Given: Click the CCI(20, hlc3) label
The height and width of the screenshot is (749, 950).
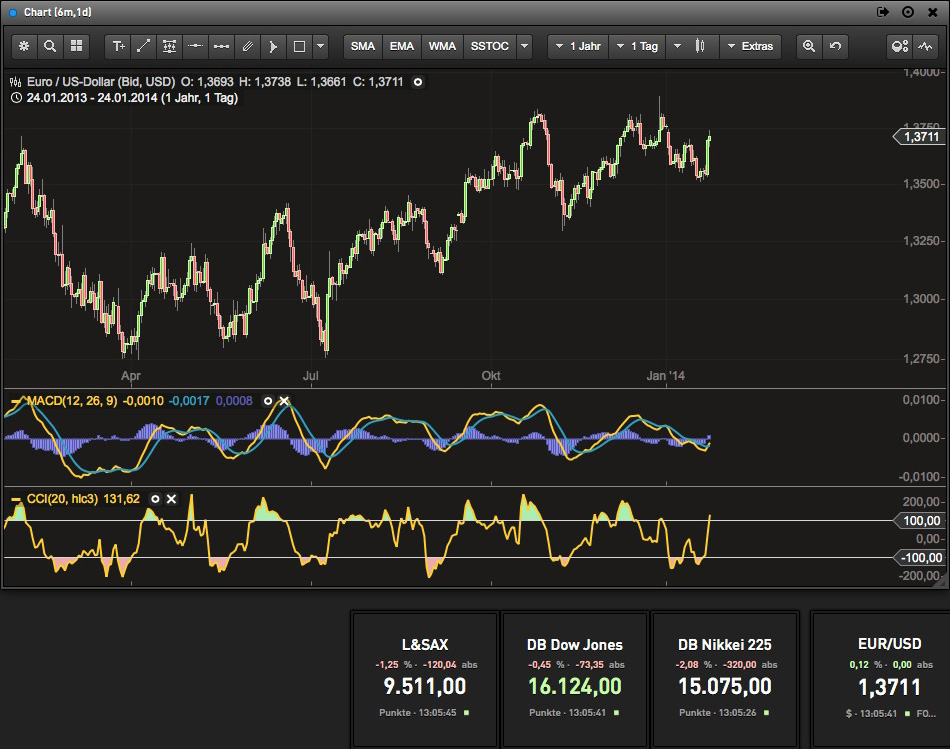Looking at the screenshot, I should point(62,499).
